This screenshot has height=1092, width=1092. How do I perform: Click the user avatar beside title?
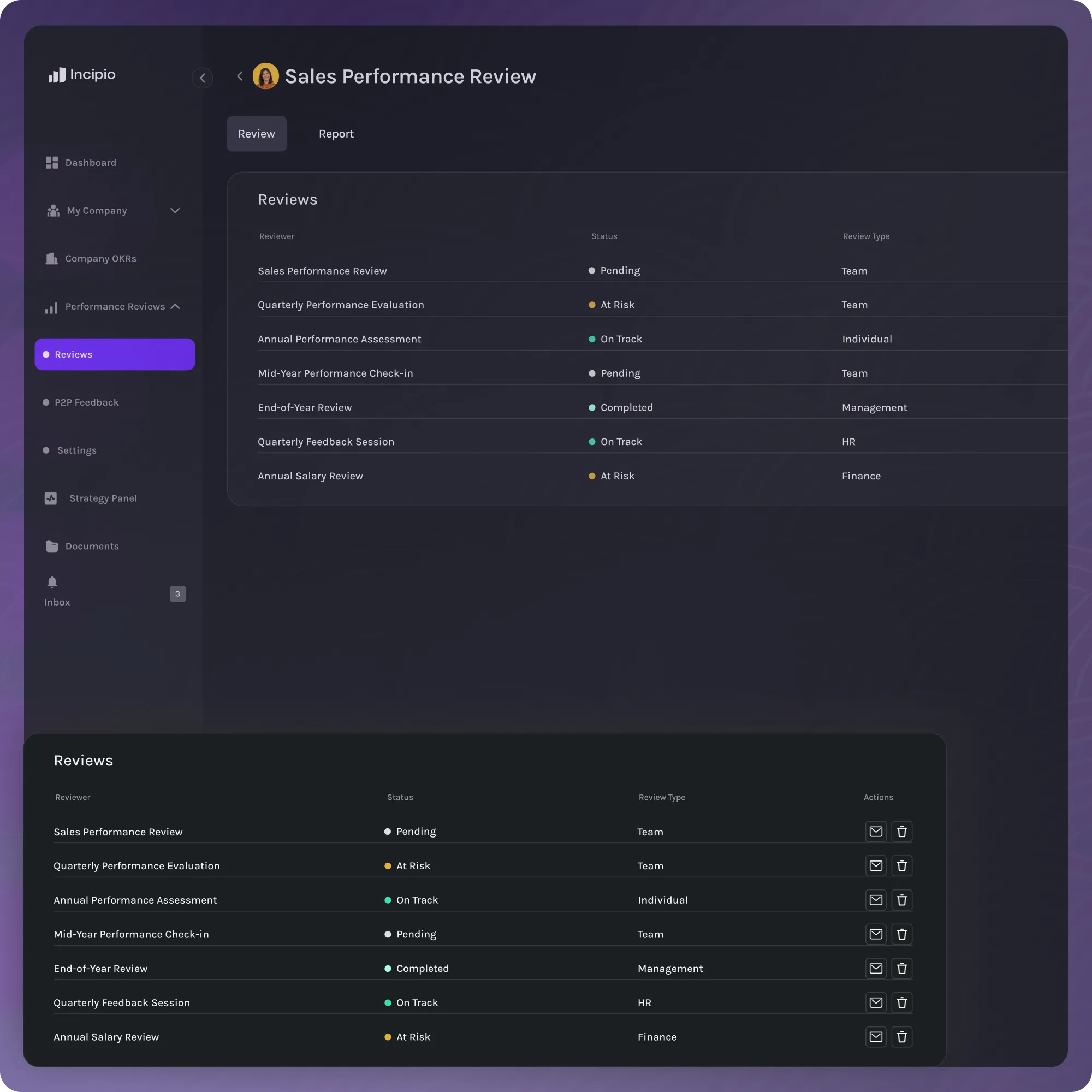tap(265, 76)
